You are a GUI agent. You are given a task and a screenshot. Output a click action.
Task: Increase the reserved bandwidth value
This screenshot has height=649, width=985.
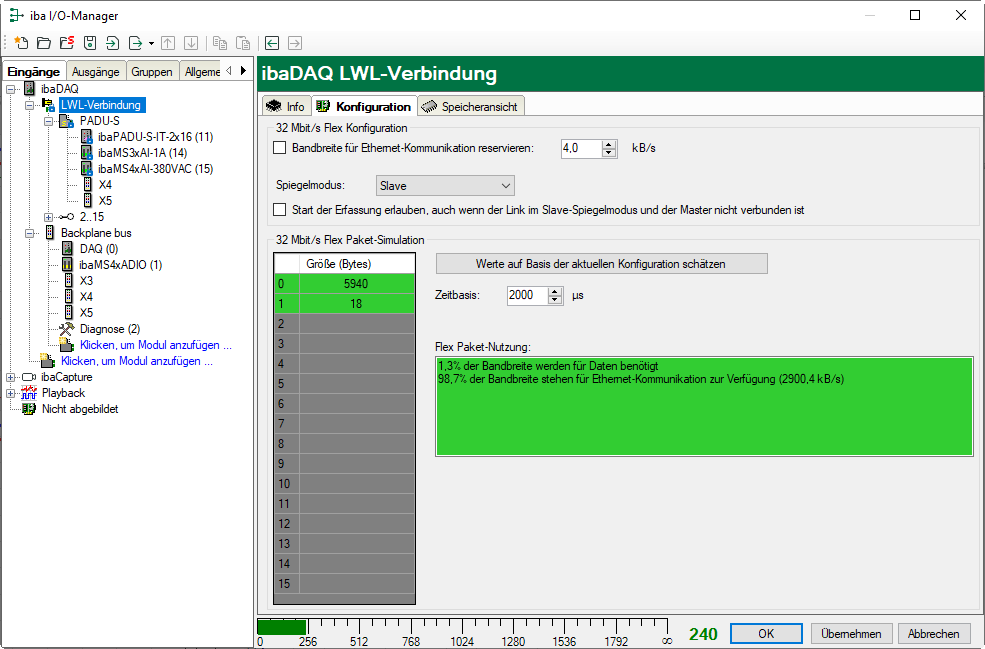pos(609,144)
